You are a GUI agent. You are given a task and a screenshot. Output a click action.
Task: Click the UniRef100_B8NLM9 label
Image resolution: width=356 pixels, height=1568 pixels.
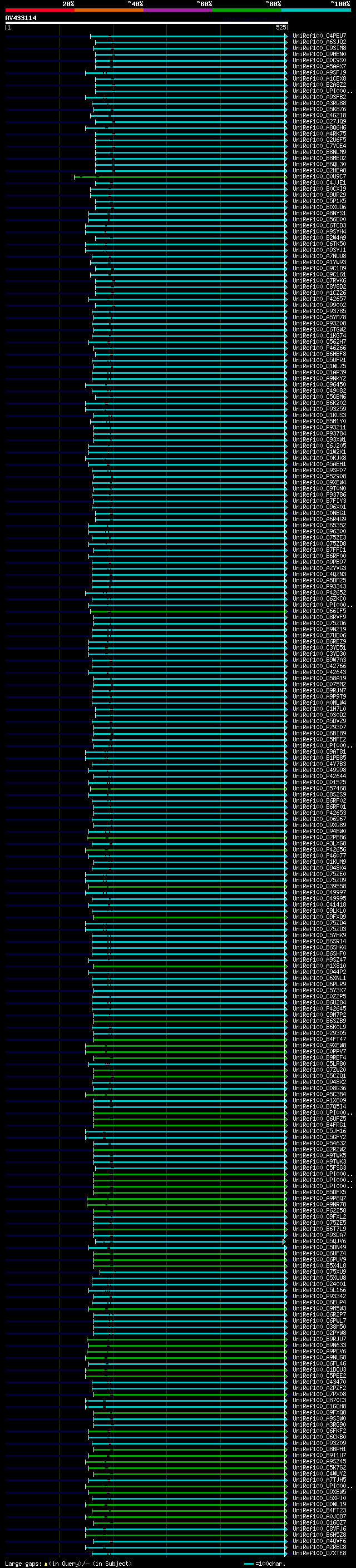(x=319, y=152)
